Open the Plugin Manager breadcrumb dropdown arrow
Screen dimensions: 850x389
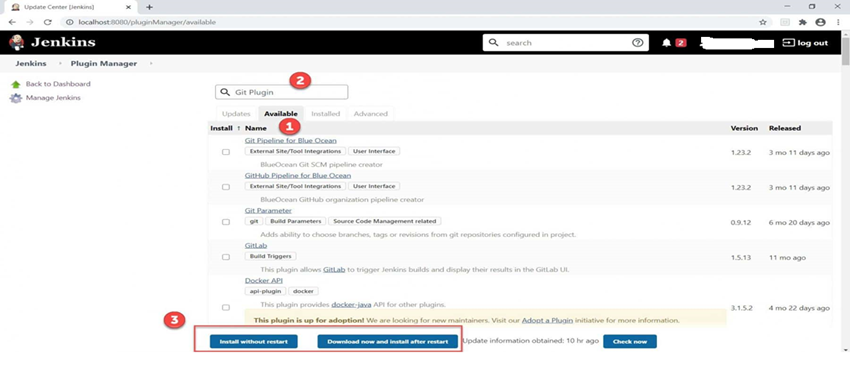pyautogui.click(x=151, y=63)
